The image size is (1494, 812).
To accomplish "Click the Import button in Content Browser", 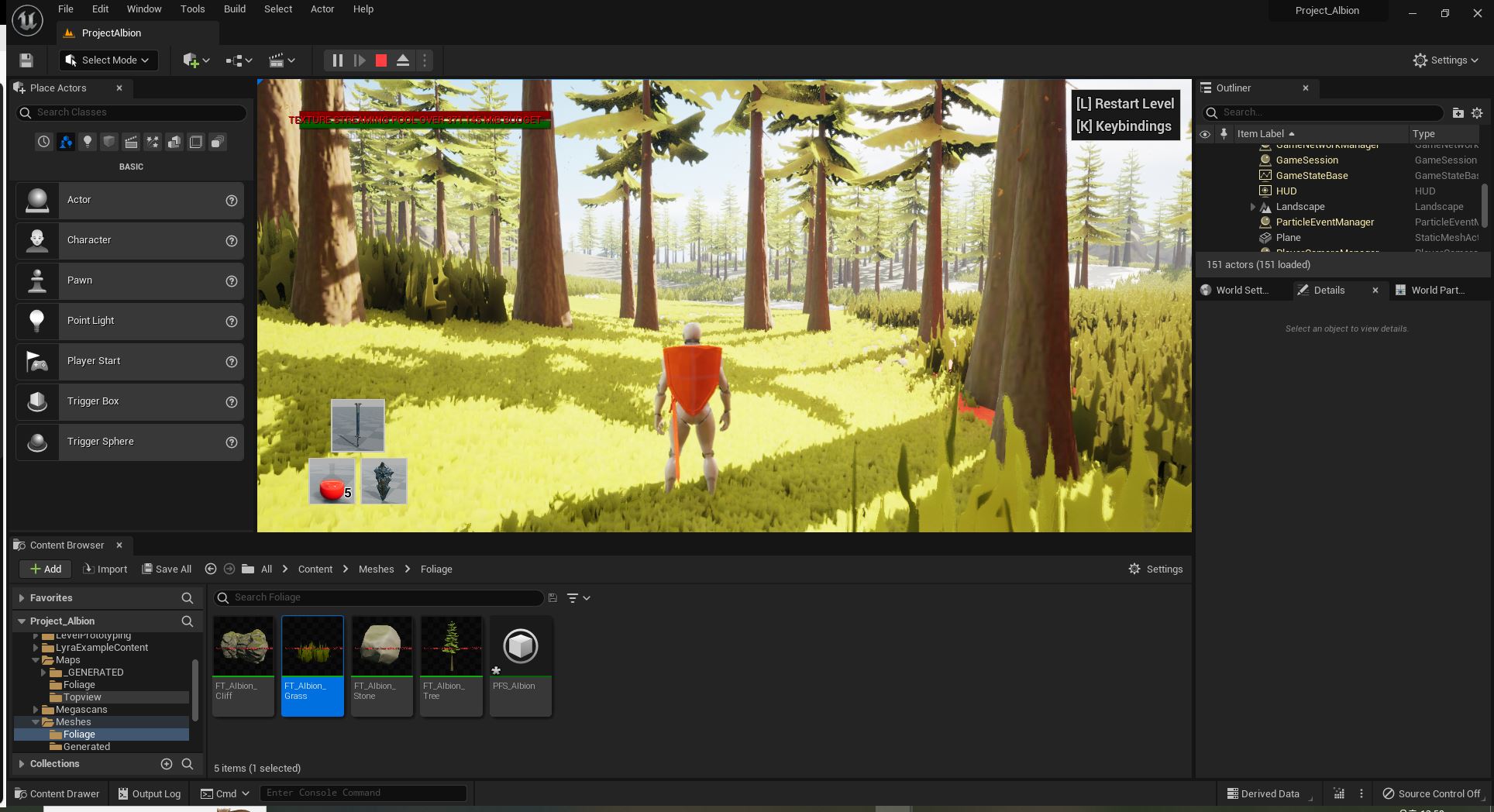I will click(x=105, y=569).
